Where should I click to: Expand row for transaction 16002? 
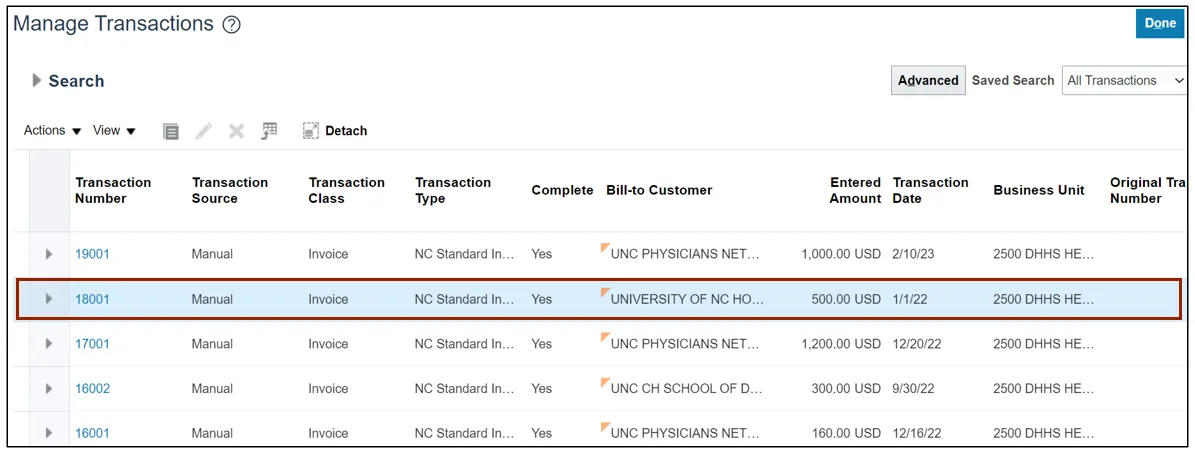click(x=49, y=389)
